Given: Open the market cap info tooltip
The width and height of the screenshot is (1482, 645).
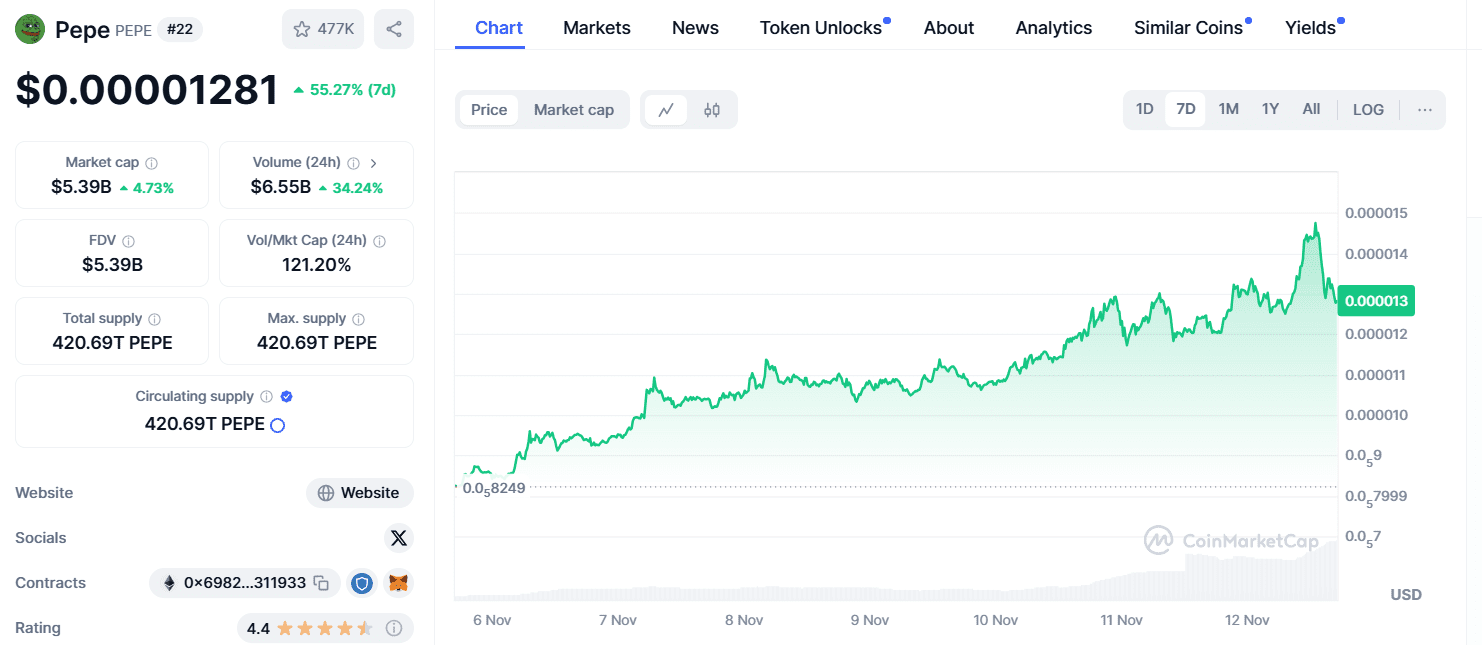Looking at the screenshot, I should pyautogui.click(x=152, y=161).
